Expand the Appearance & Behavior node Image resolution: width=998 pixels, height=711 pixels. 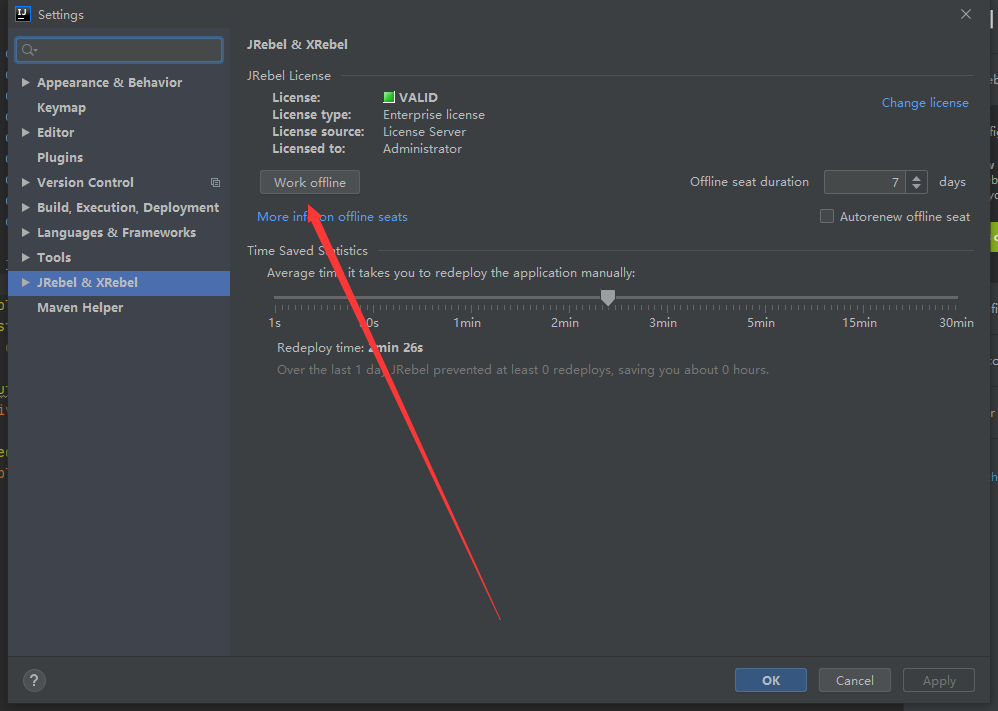click(25, 82)
